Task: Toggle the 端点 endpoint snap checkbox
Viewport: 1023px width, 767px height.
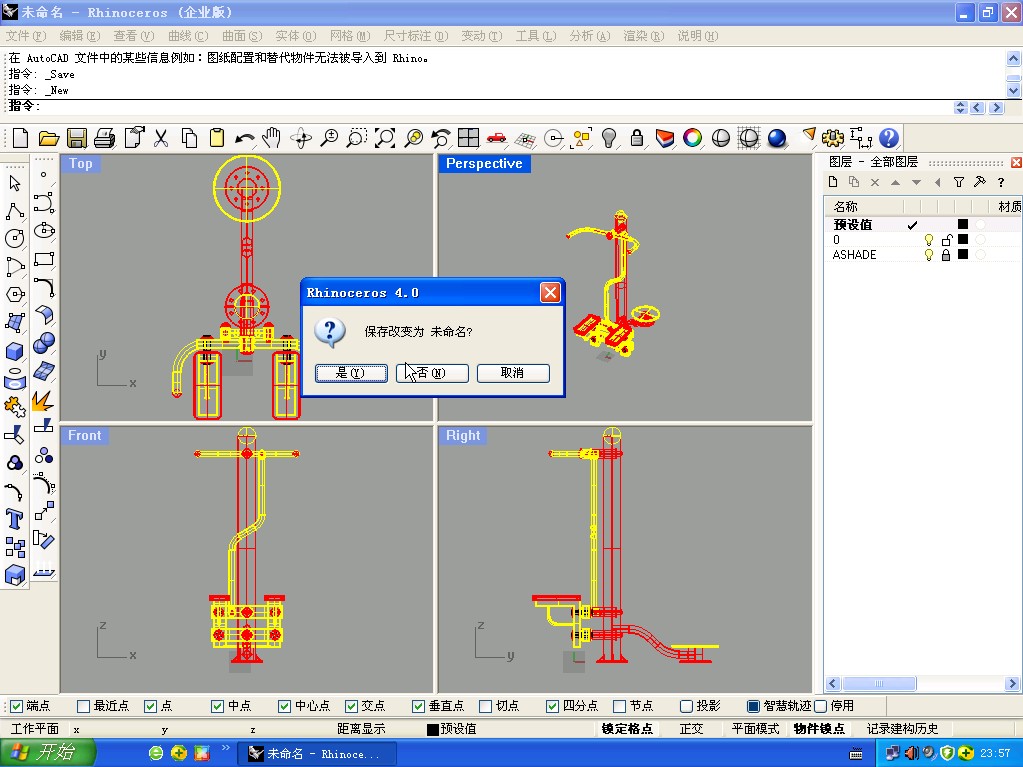Action: pos(15,706)
